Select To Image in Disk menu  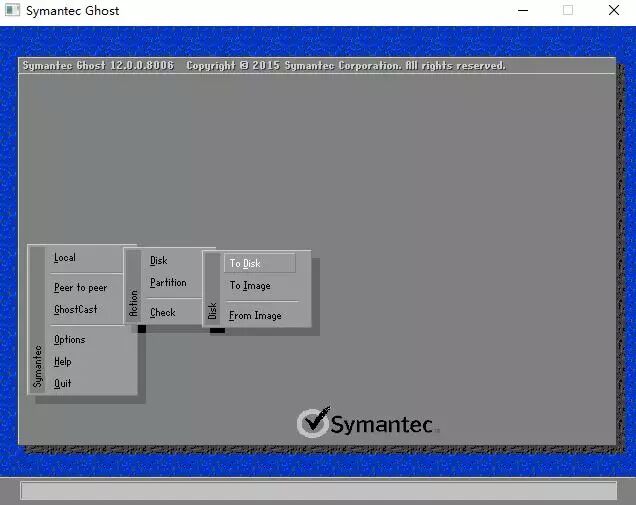[x=250, y=286]
